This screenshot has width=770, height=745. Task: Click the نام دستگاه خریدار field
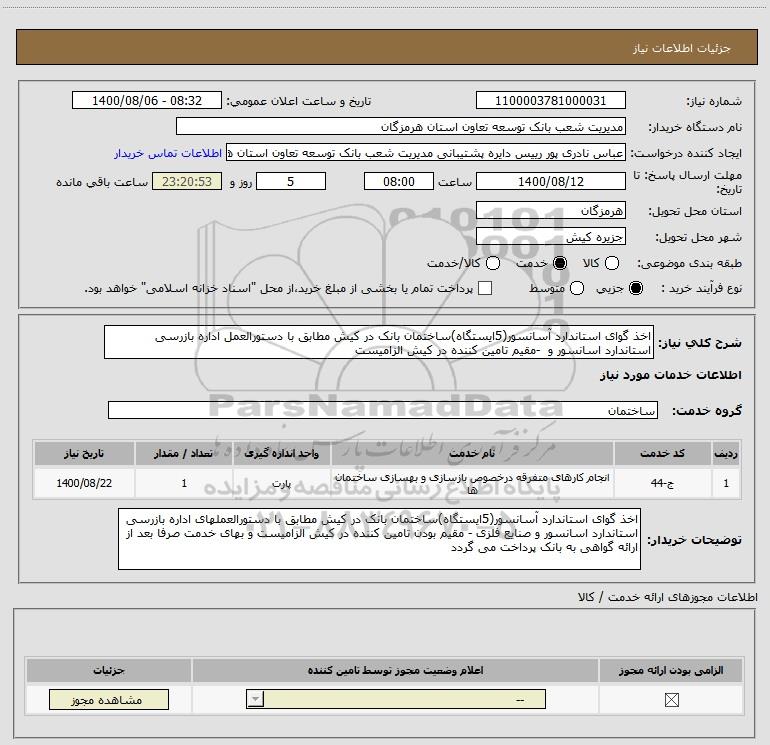tap(401, 126)
